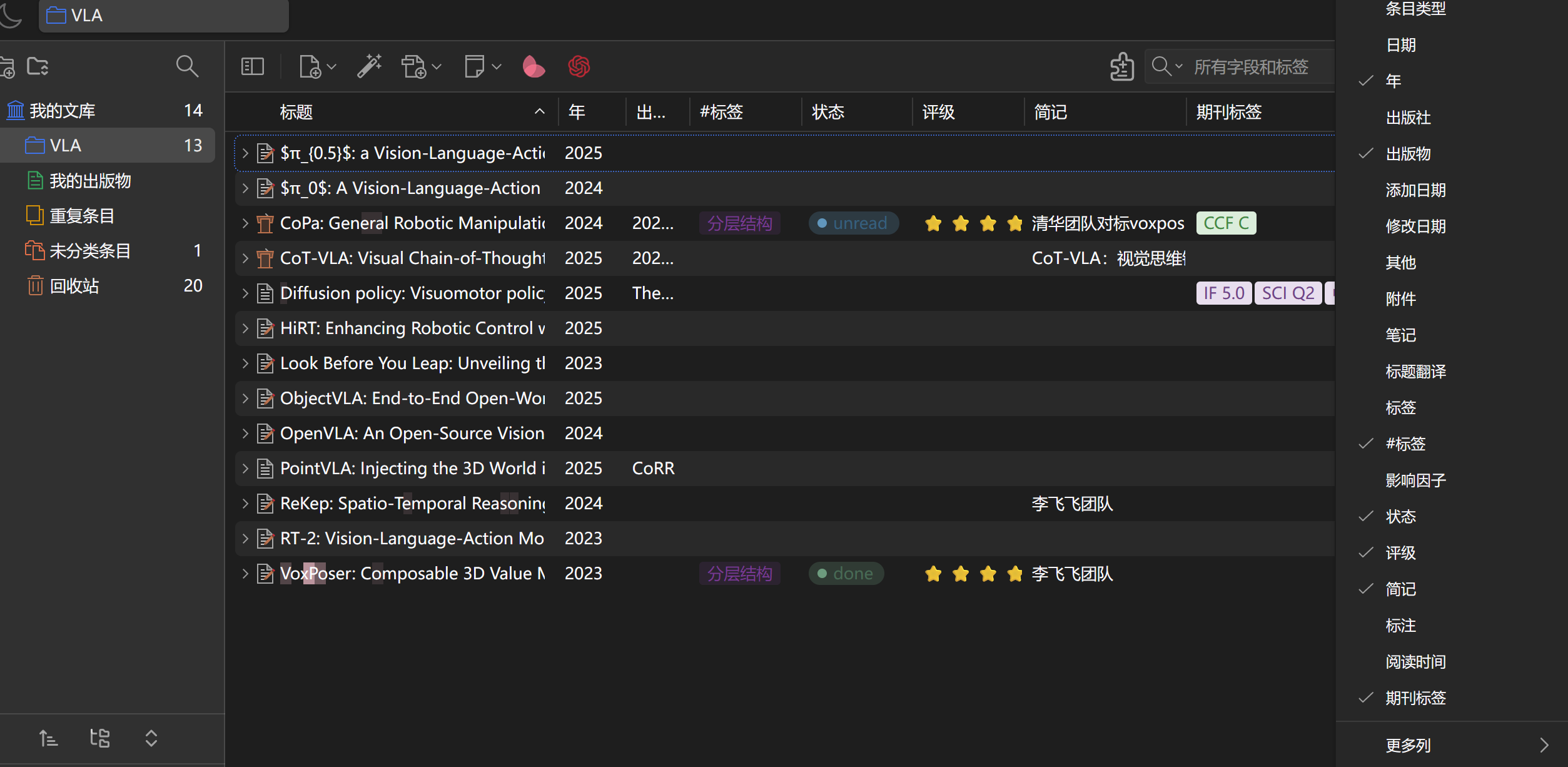Click the new note icon in toolbar

point(475,66)
